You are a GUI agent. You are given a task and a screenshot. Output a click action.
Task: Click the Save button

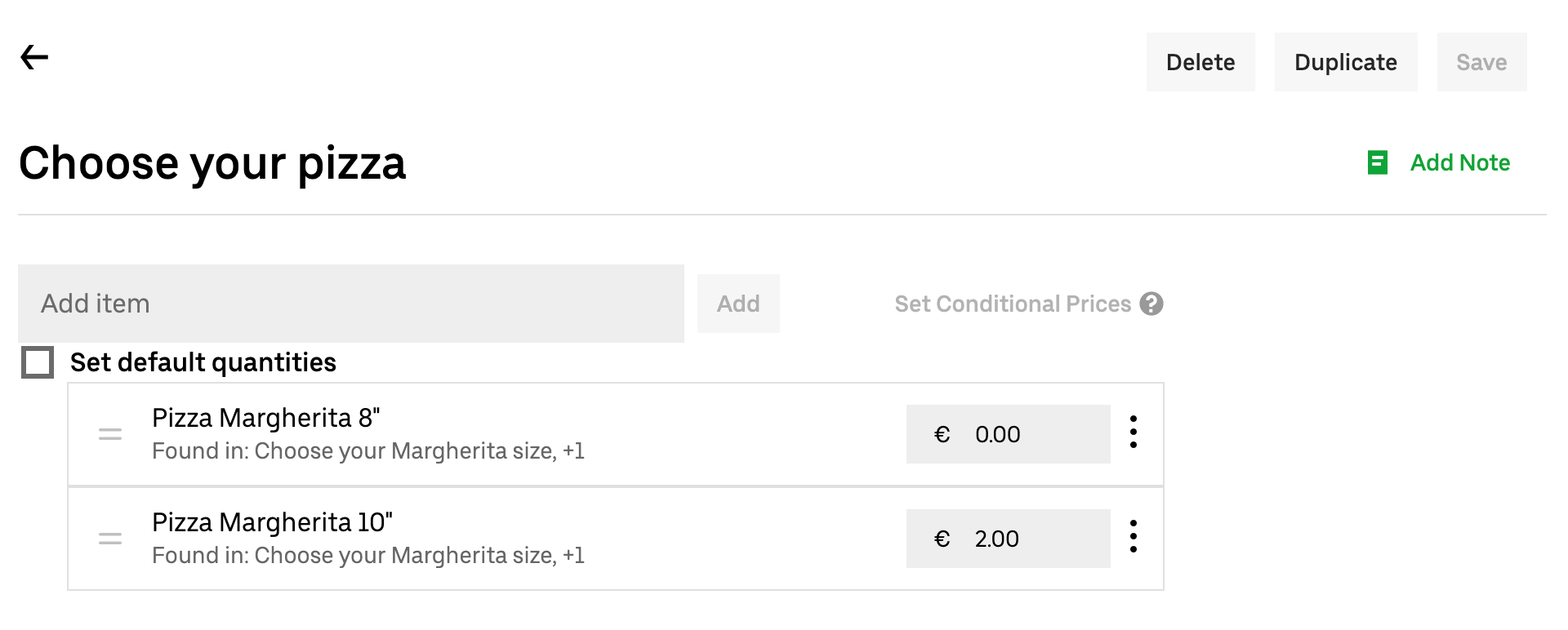[x=1481, y=62]
